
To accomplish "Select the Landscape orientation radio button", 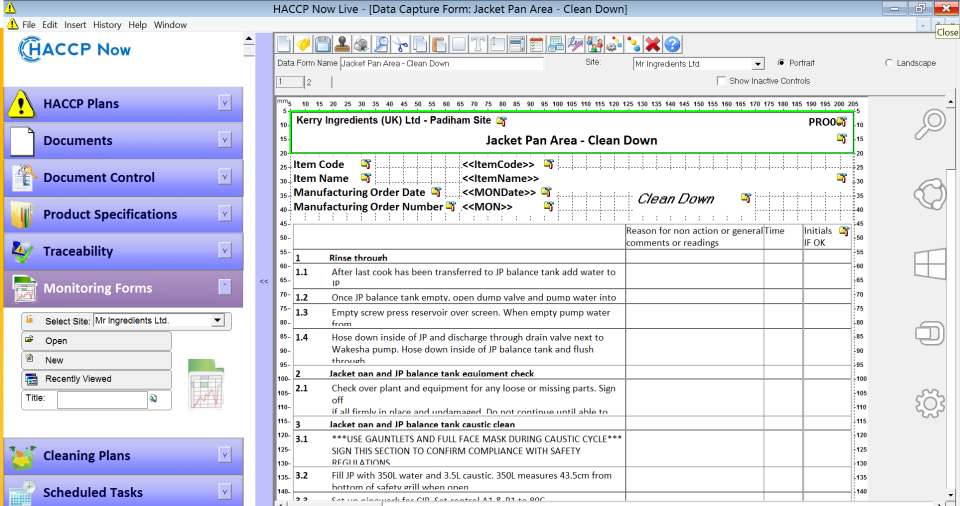I will coord(889,62).
